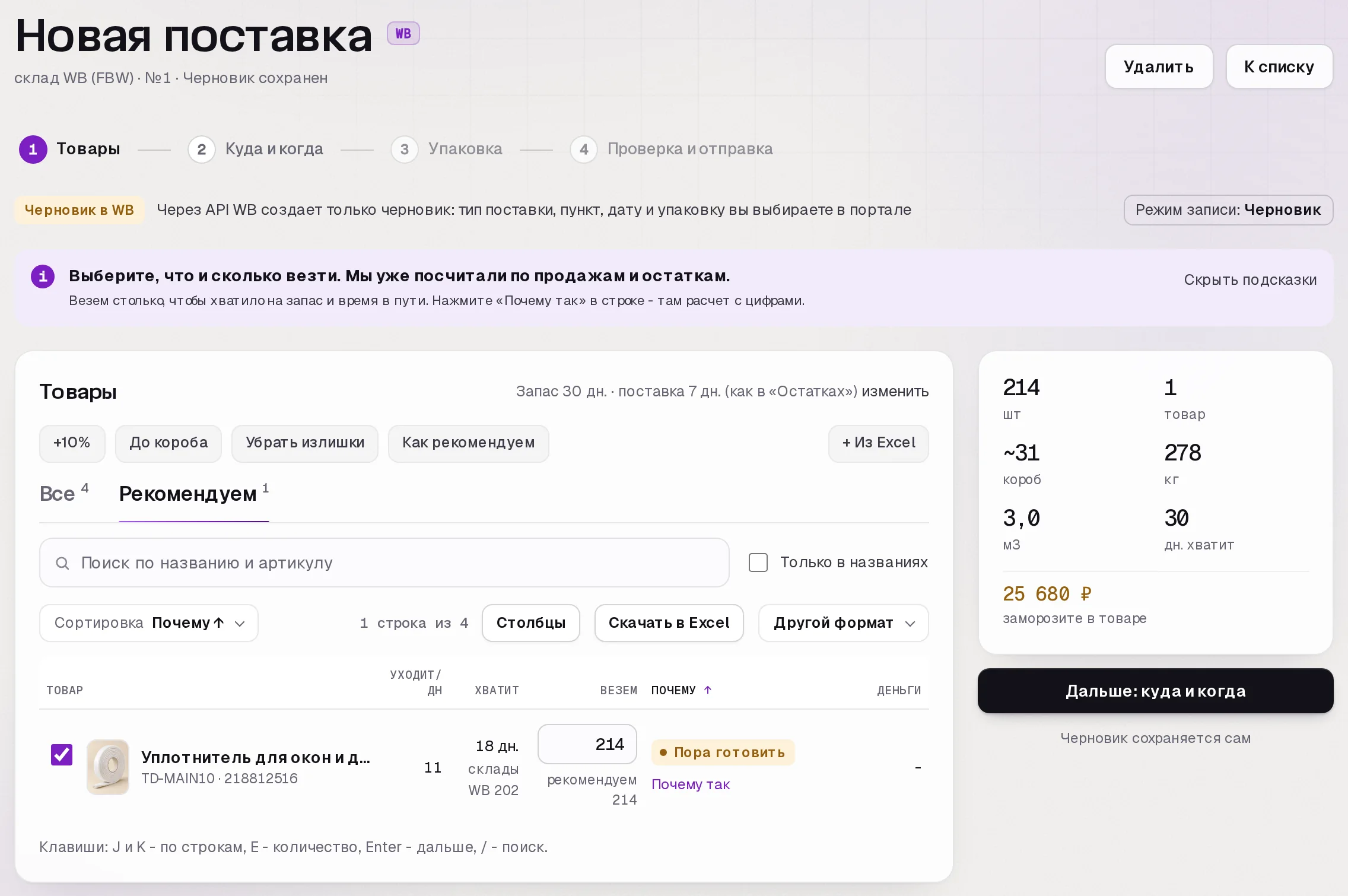Image resolution: width=1348 pixels, height=896 pixels.
Task: Click the search magnifier icon
Action: pos(62,563)
